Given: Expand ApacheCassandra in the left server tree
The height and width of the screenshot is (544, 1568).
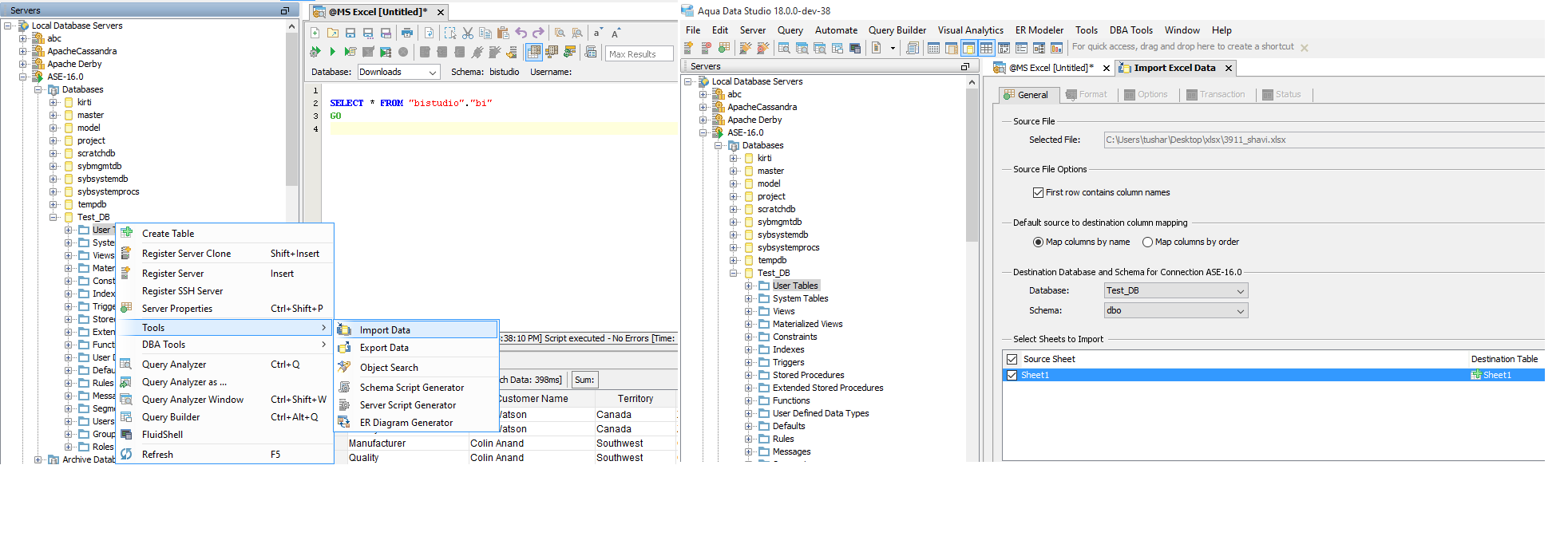Looking at the screenshot, I should 23,51.
